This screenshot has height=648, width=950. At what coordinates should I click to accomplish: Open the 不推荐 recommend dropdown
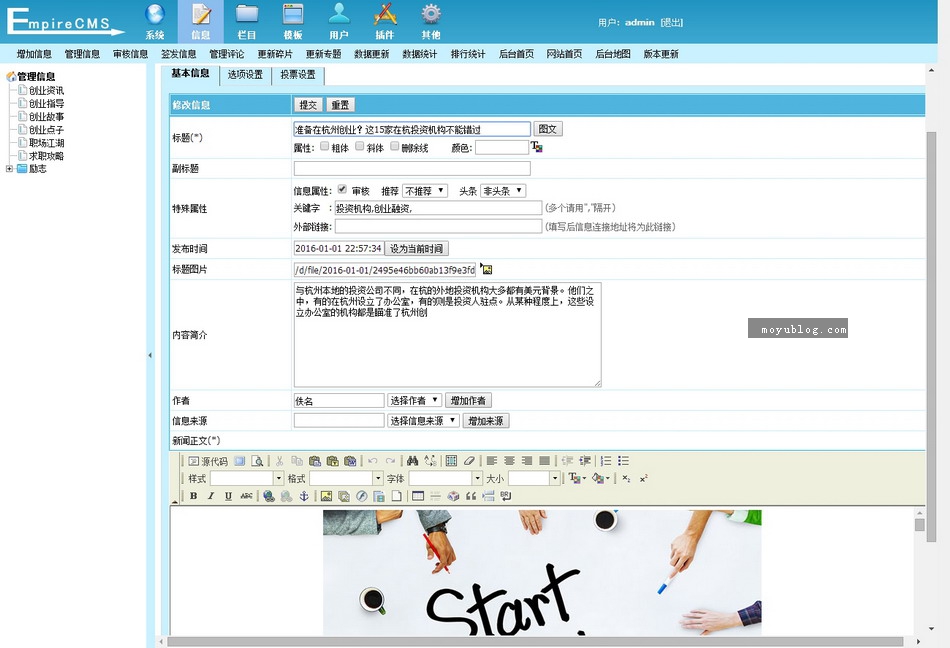424,190
